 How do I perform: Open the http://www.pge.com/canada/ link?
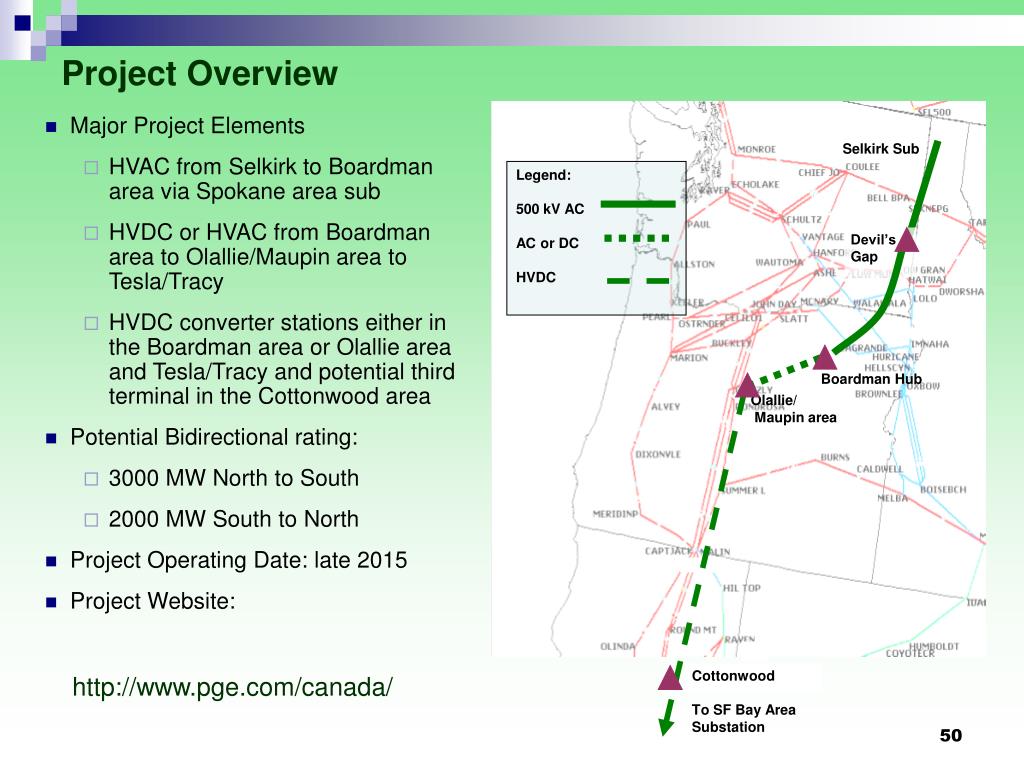(232, 687)
